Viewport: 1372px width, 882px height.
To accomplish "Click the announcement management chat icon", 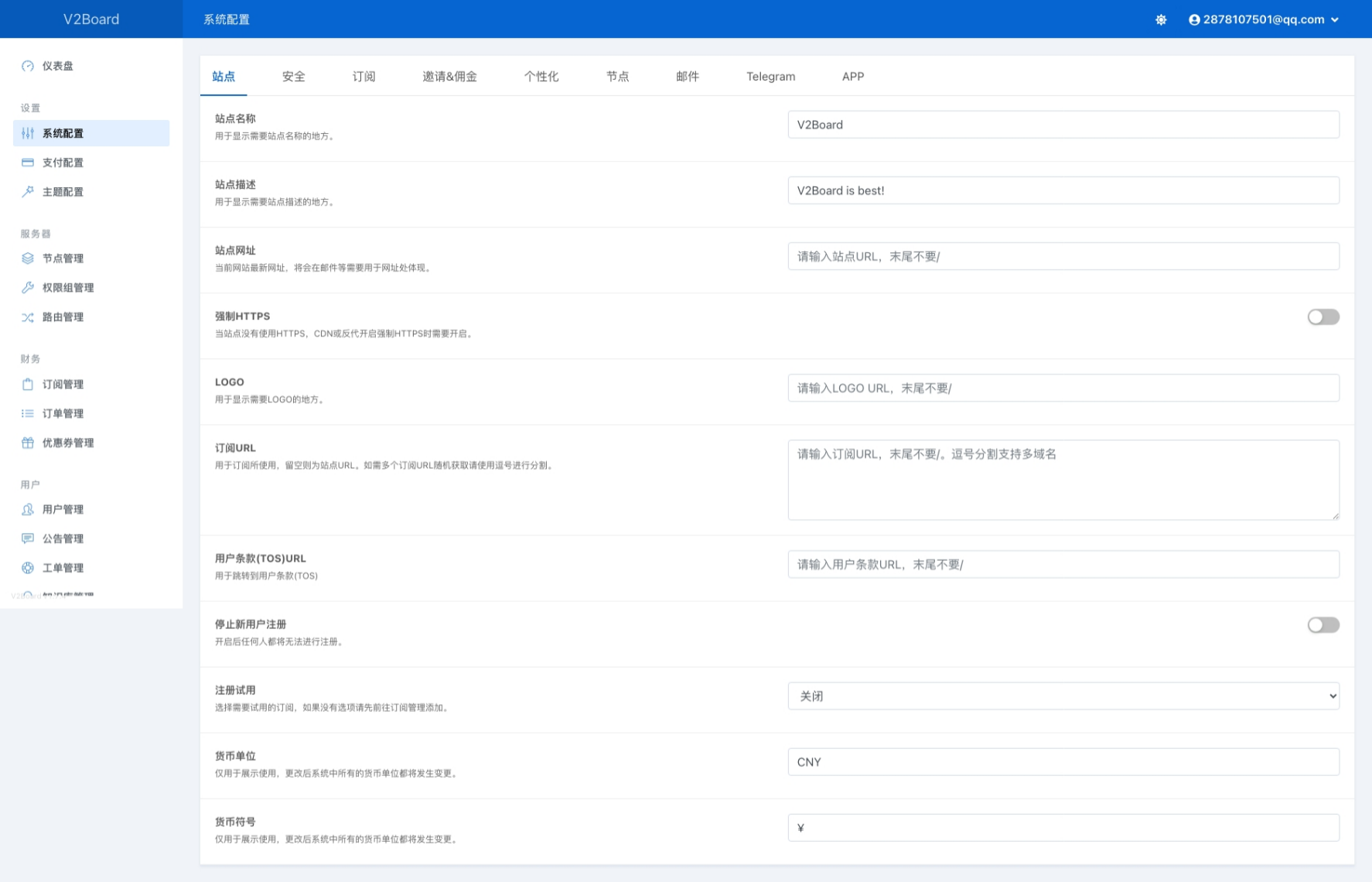I will coord(28,538).
